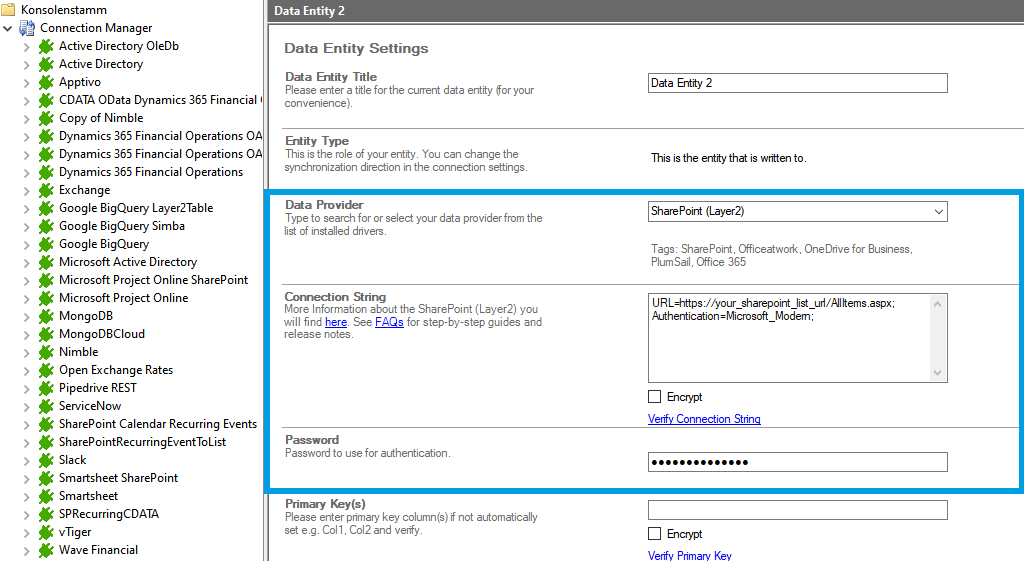Select the Pipedrive REST tree entry
The width and height of the screenshot is (1024, 561).
click(x=98, y=388)
